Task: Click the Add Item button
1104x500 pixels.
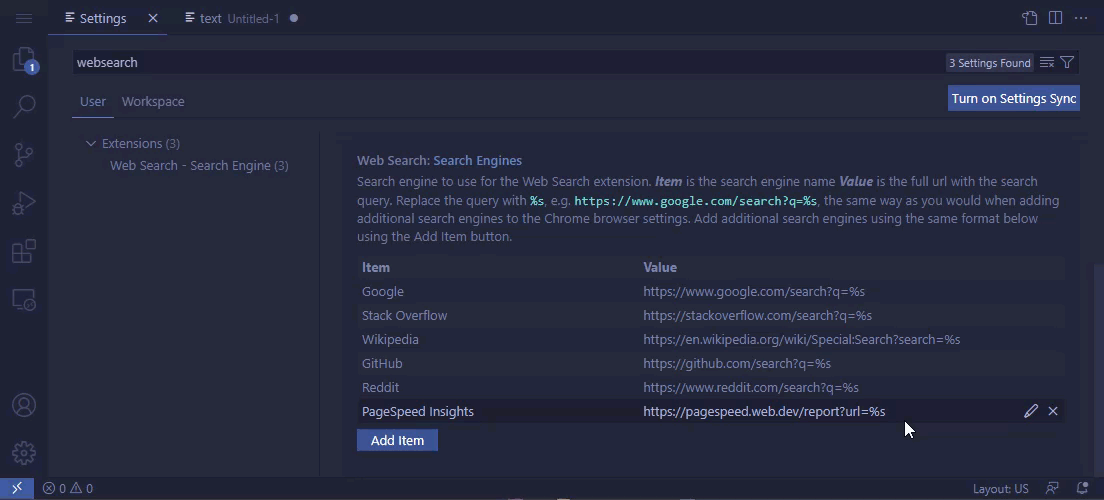Action: (397, 440)
